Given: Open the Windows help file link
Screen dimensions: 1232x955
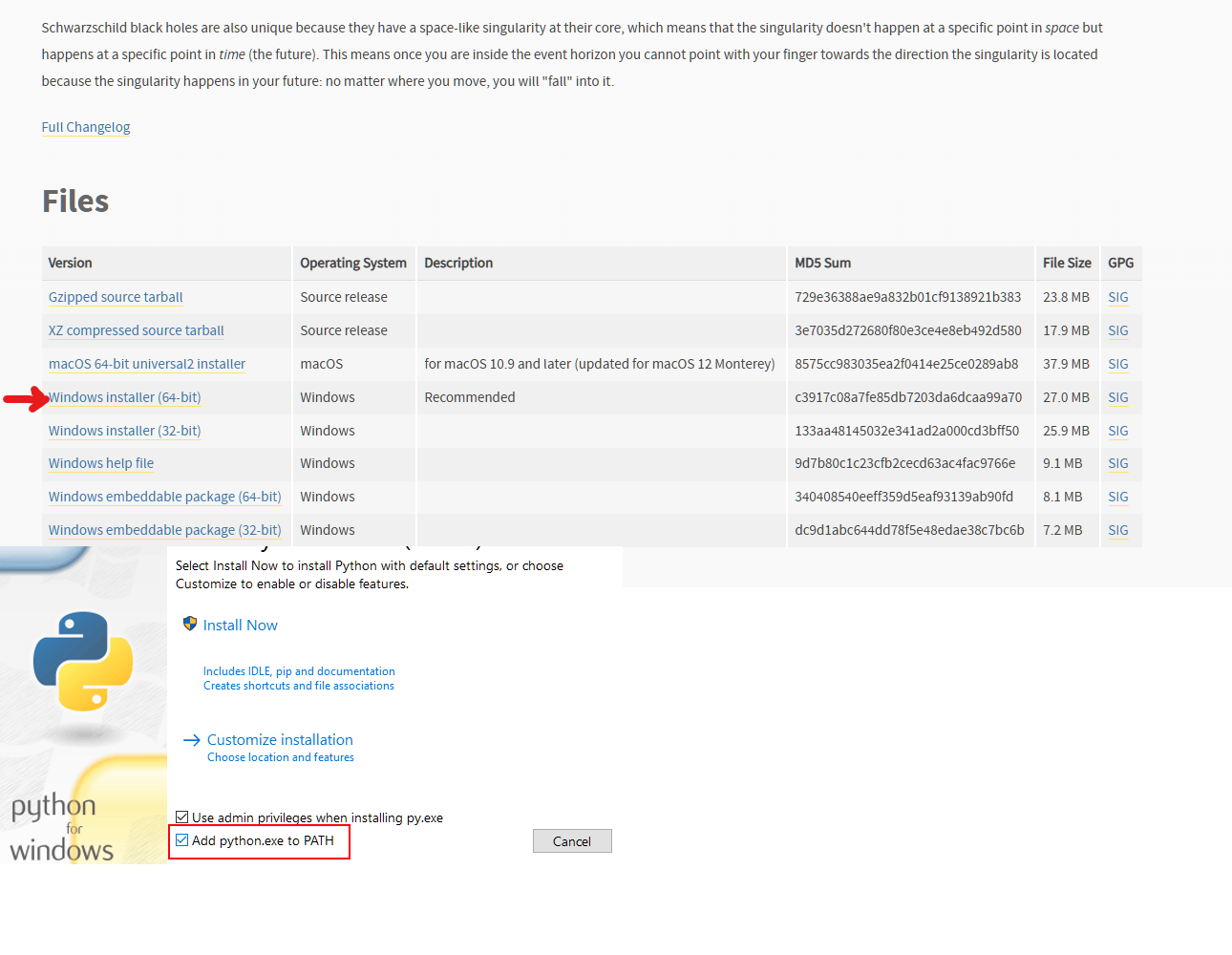Looking at the screenshot, I should click(x=101, y=463).
